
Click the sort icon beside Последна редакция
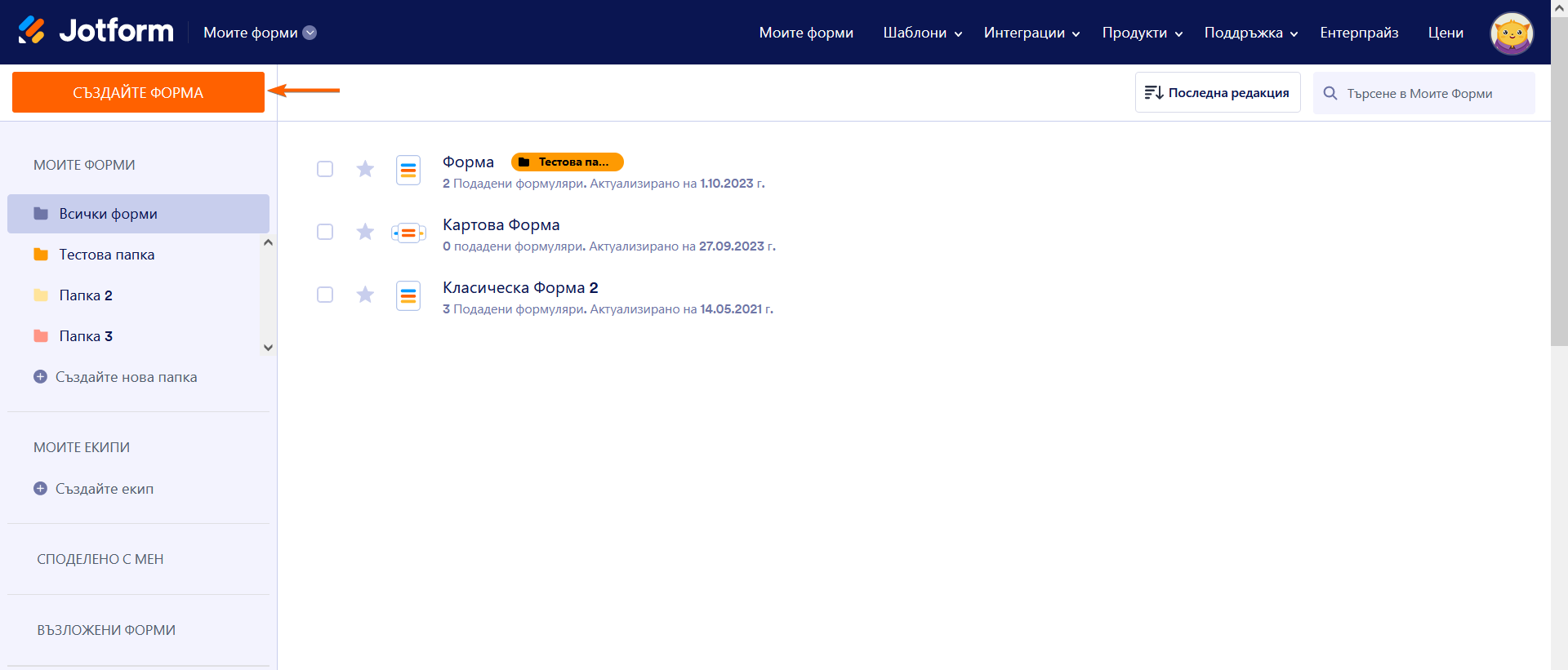(x=1153, y=93)
